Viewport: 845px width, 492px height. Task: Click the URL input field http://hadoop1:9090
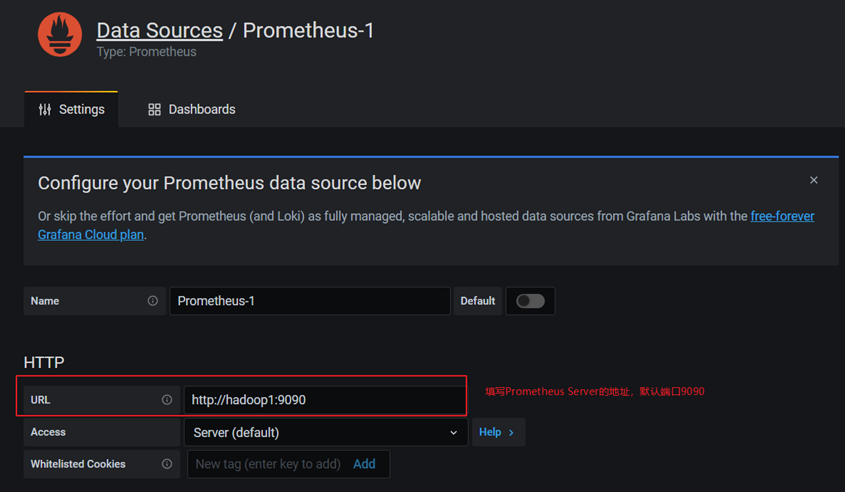click(x=325, y=400)
